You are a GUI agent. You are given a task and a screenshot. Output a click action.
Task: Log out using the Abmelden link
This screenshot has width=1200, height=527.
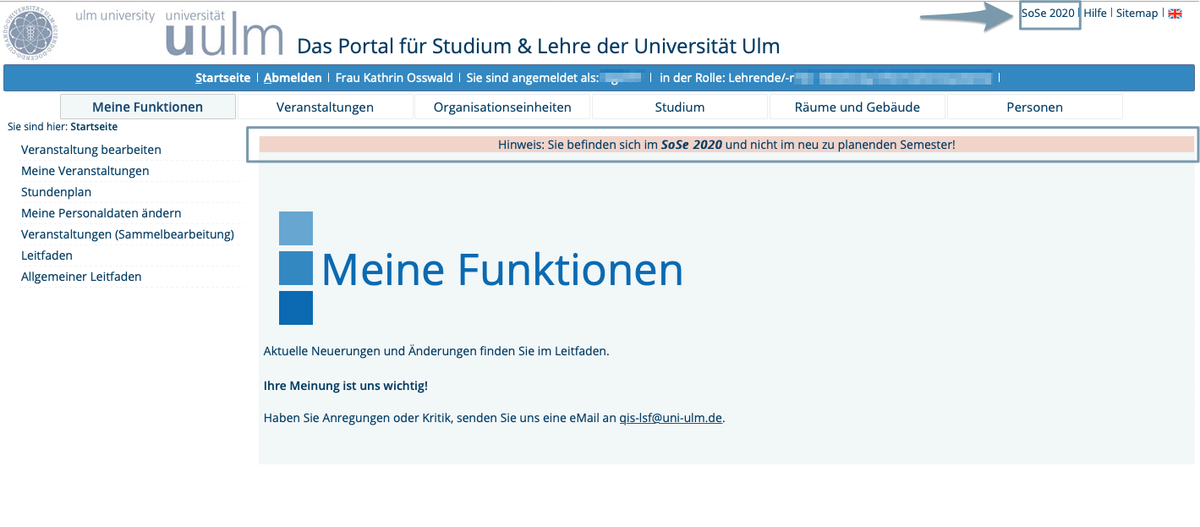point(292,78)
